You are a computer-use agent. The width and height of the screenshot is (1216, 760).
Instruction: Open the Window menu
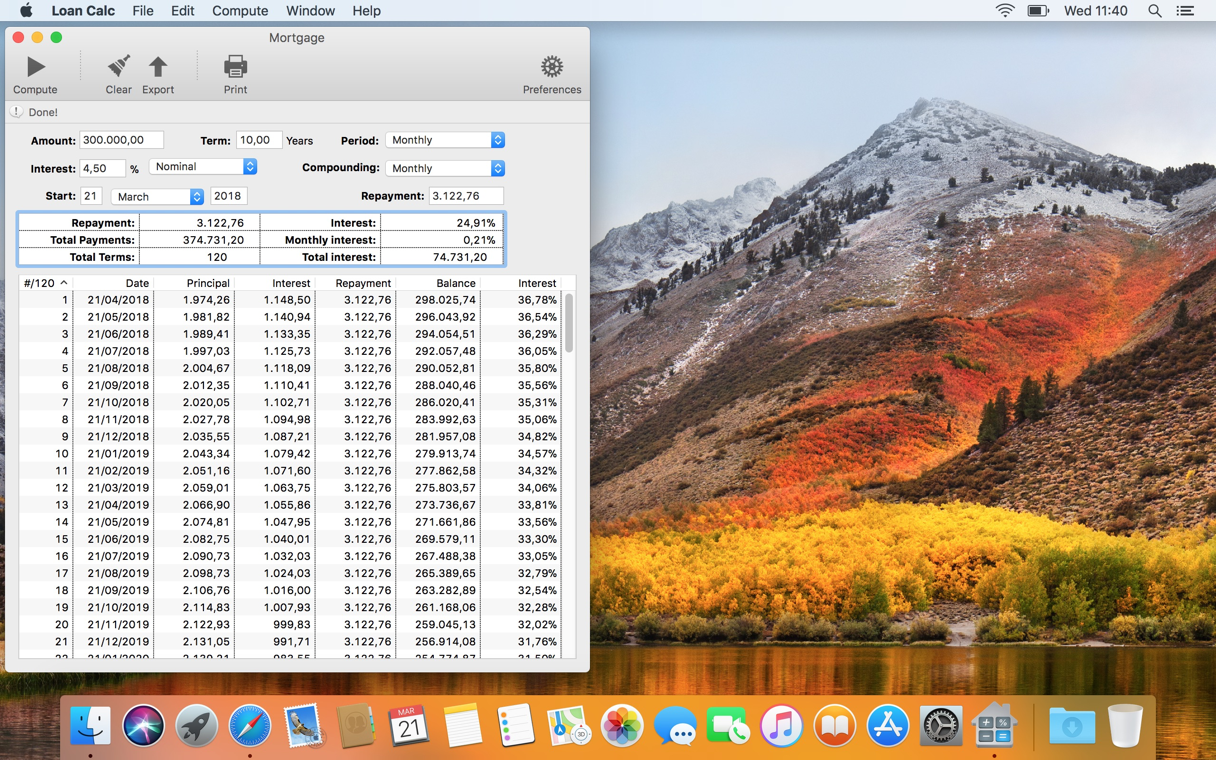(310, 11)
